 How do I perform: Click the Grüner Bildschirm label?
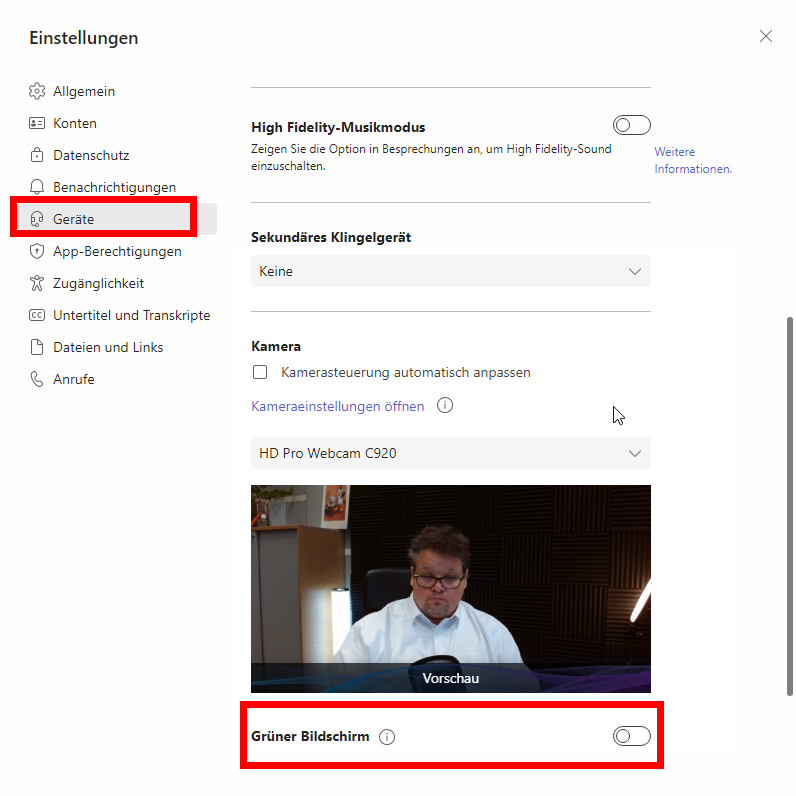[310, 736]
